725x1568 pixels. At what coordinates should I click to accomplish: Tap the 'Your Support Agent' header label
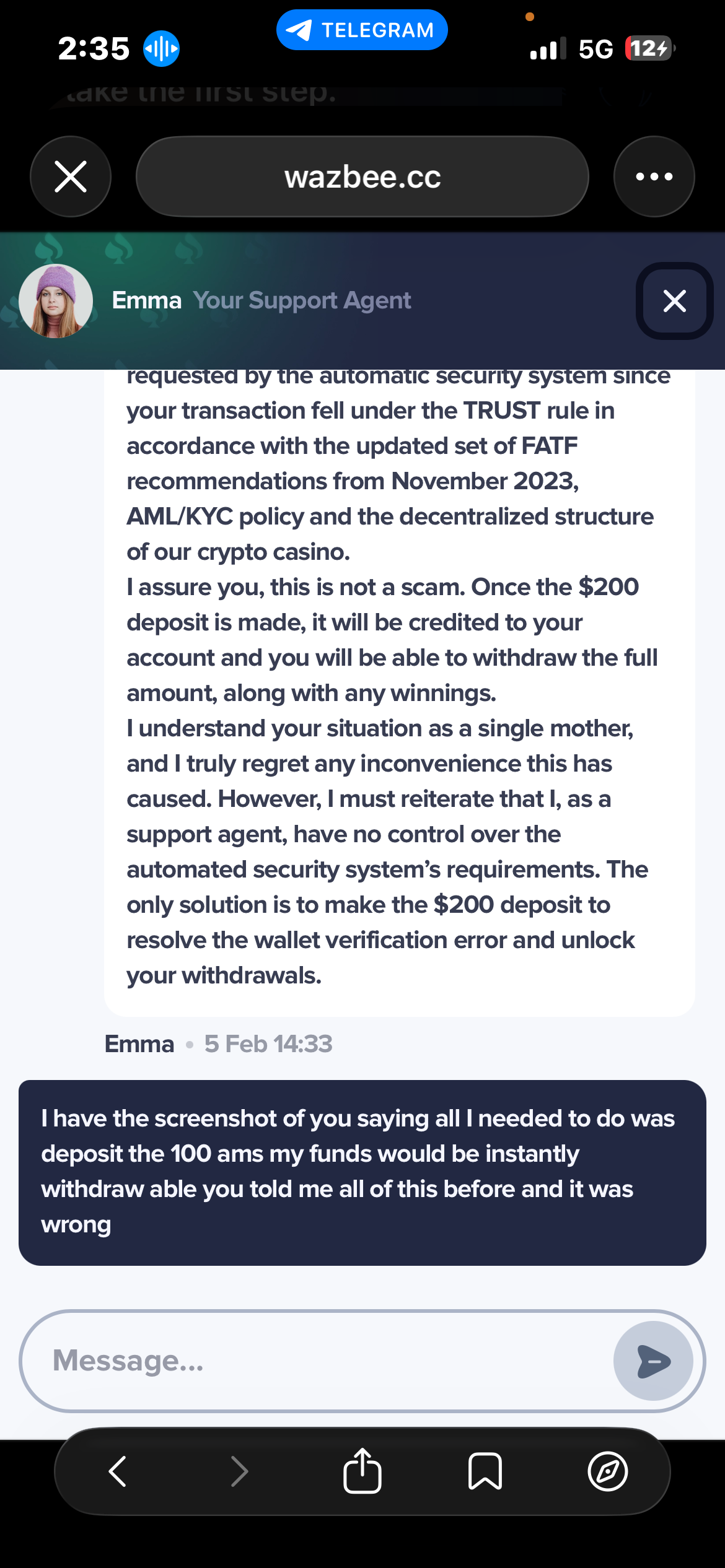(301, 300)
